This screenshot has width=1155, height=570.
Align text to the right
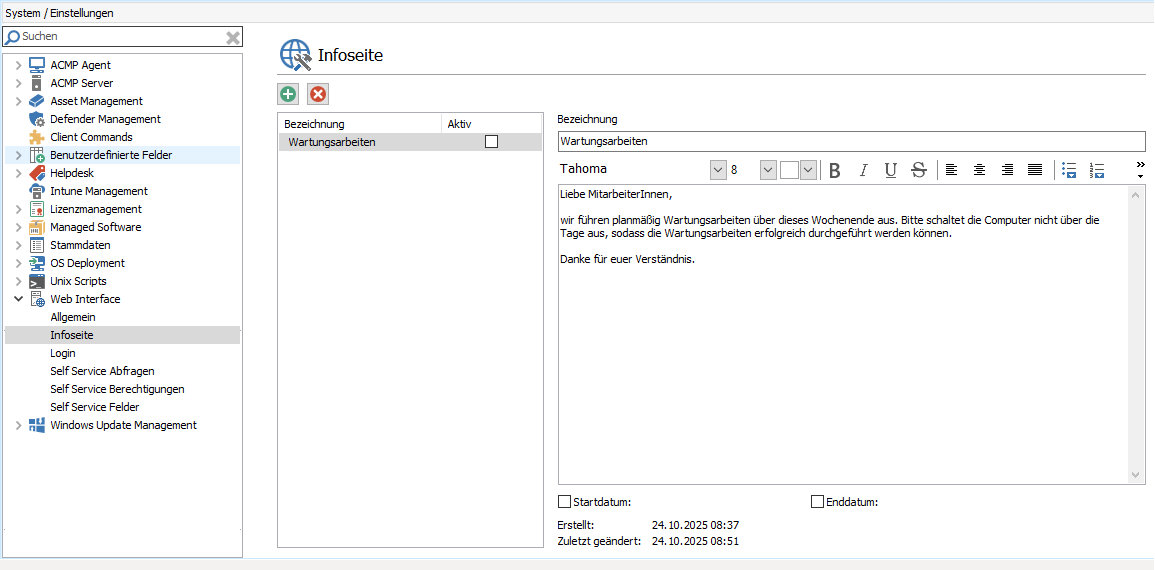coord(1007,170)
